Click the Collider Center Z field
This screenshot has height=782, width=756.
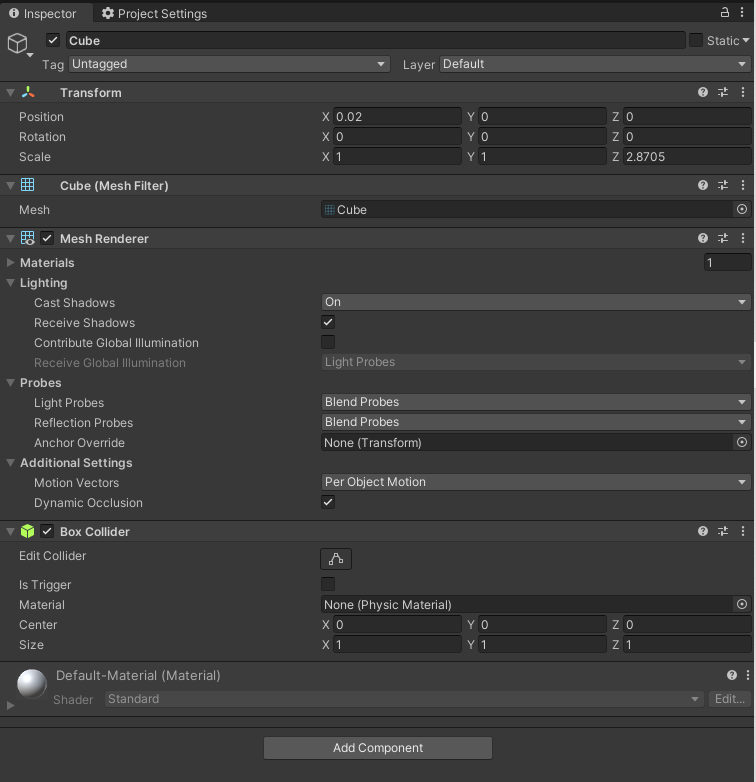tap(687, 624)
